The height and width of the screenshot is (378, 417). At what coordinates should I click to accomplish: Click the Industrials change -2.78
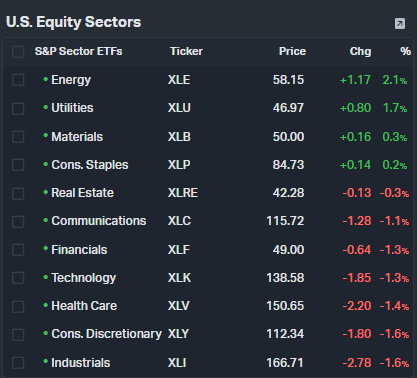pyautogui.click(x=357, y=363)
